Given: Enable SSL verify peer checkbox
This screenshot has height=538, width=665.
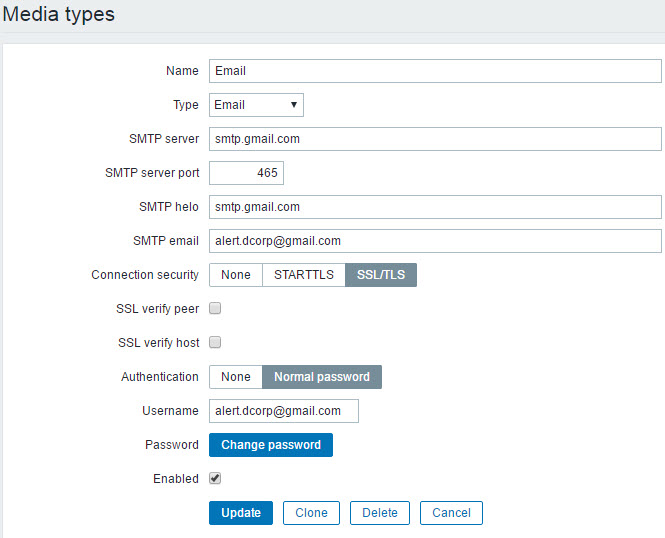Looking at the screenshot, I should (215, 309).
